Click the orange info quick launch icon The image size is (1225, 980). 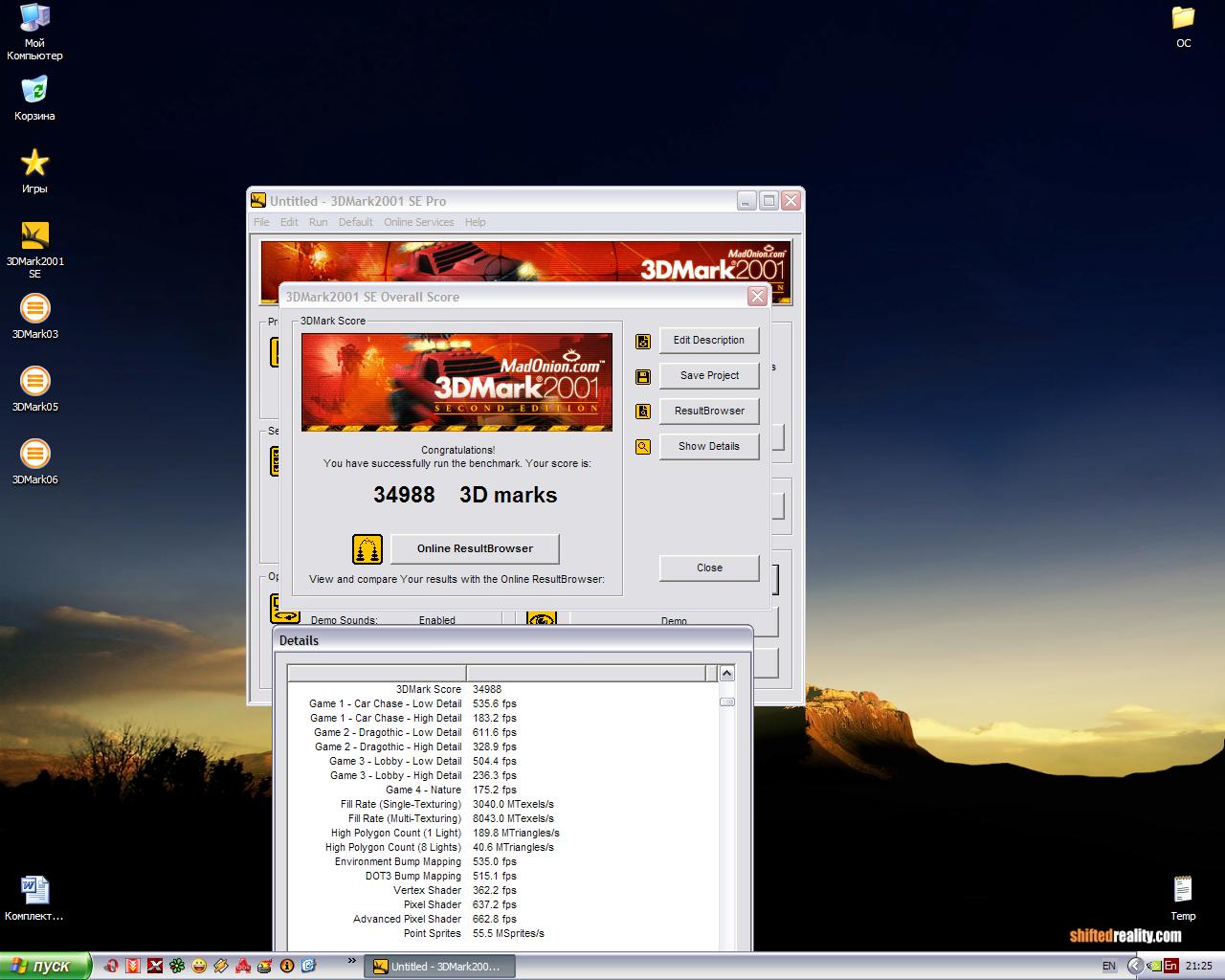tap(286, 967)
